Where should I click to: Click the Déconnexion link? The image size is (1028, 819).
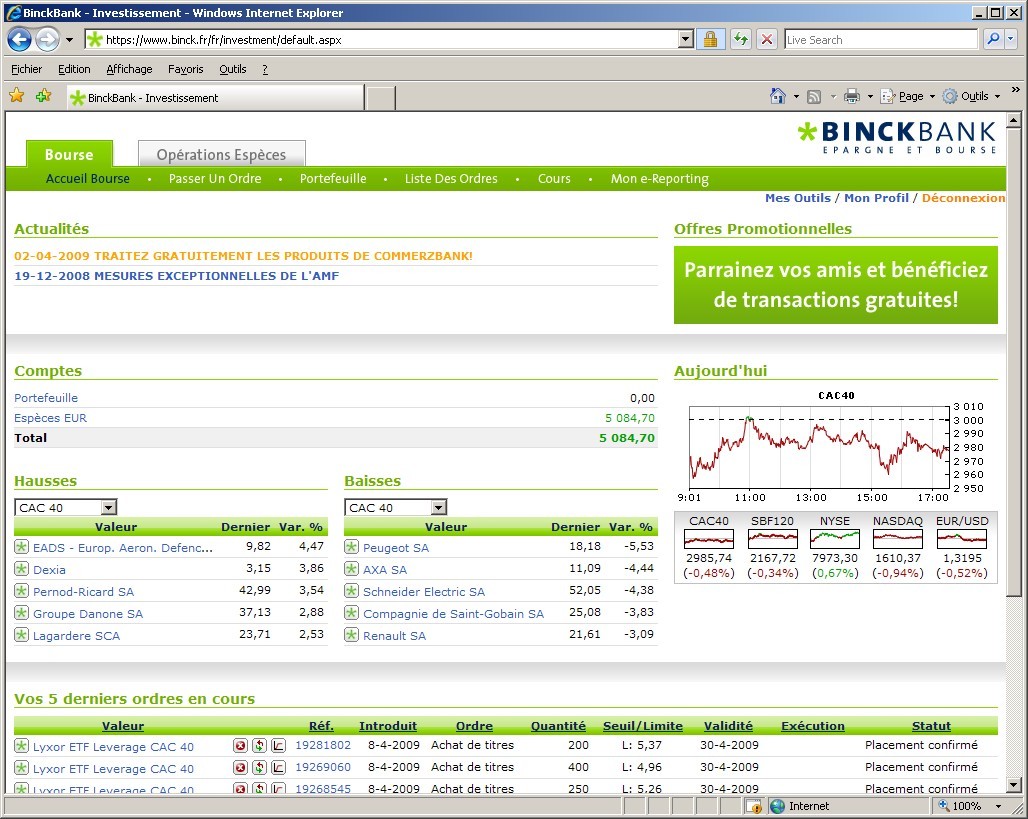coord(963,198)
